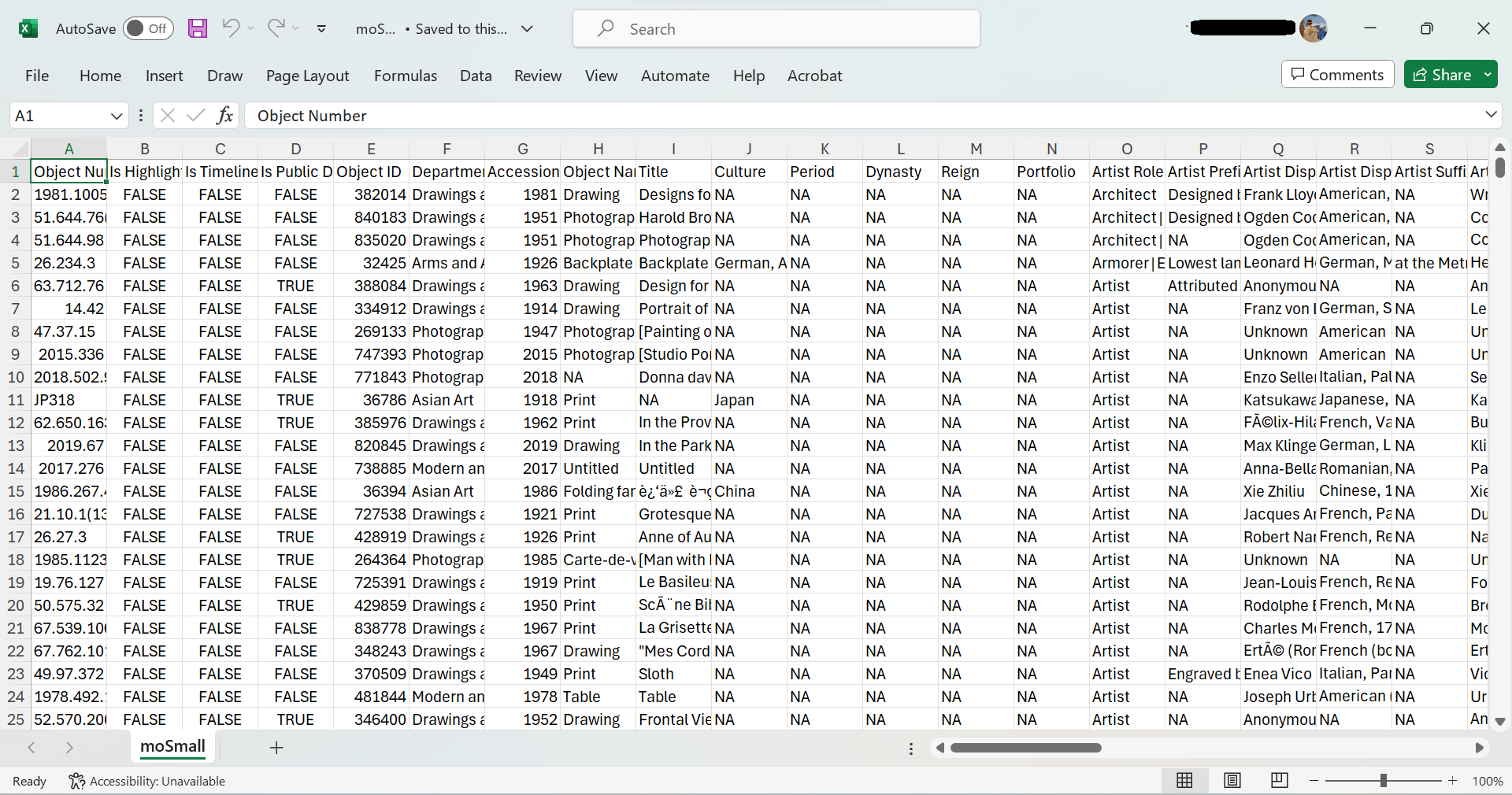Switch to Page Break Preview icon
Viewport: 1512px width, 795px height.
coord(1280,780)
